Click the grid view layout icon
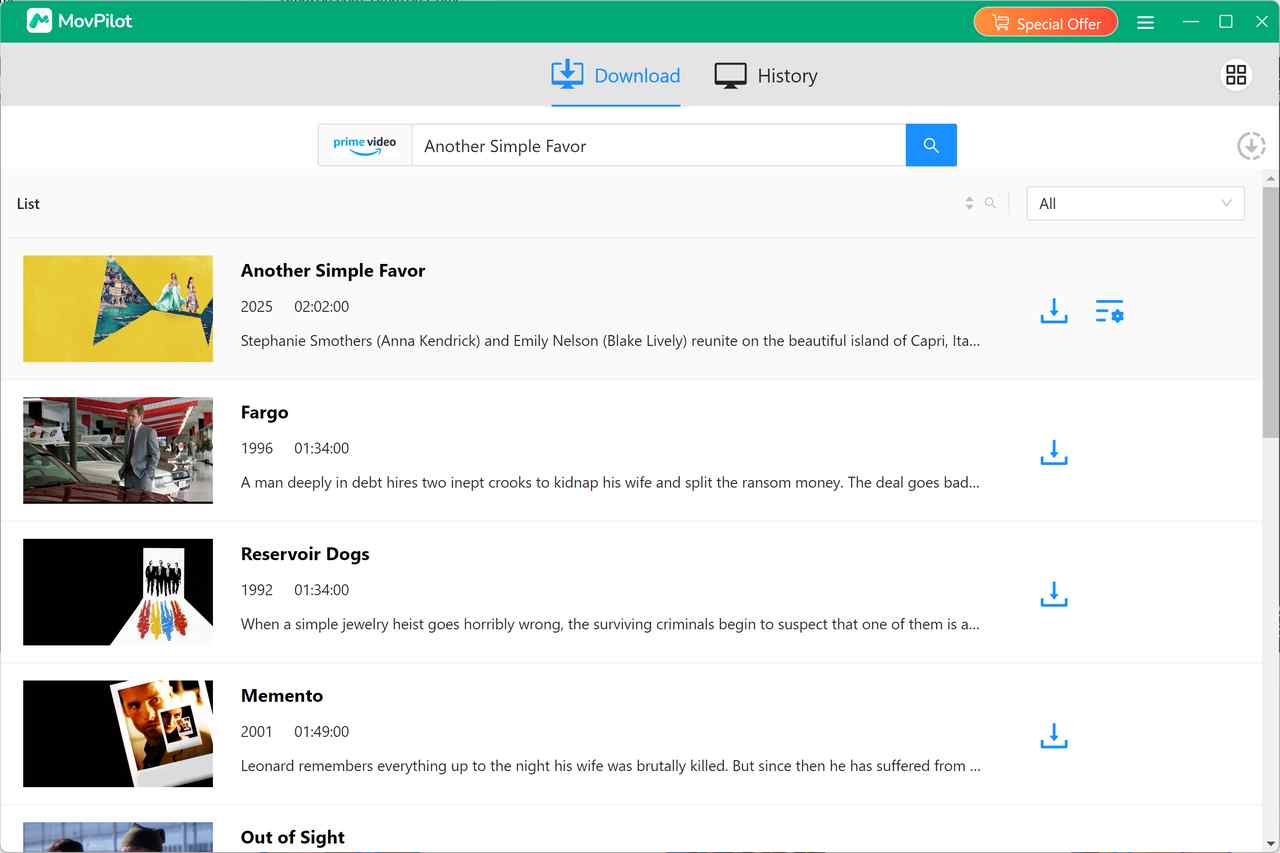Viewport: 1280px width, 853px height. (x=1236, y=74)
